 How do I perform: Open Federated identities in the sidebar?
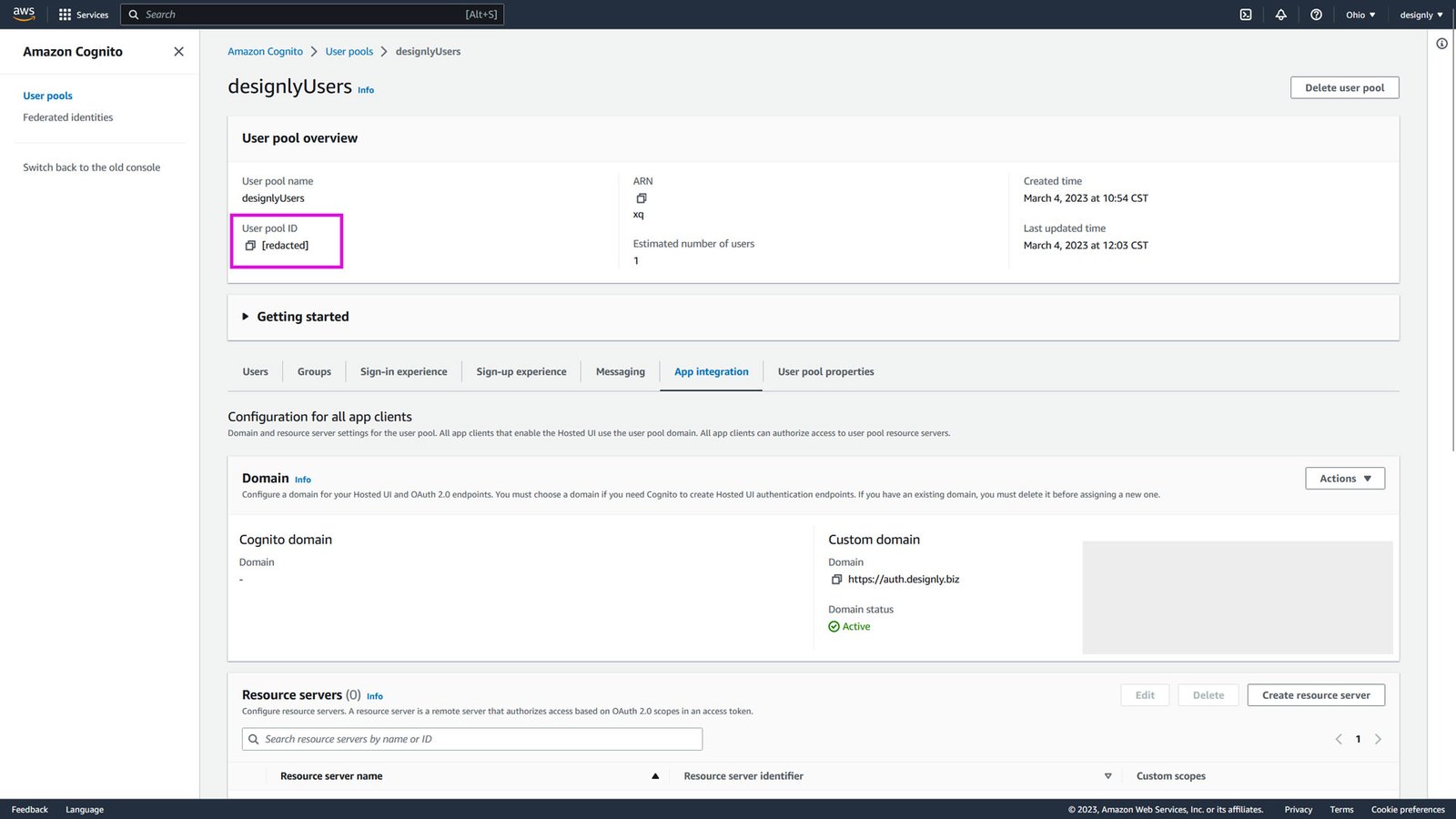tap(67, 116)
